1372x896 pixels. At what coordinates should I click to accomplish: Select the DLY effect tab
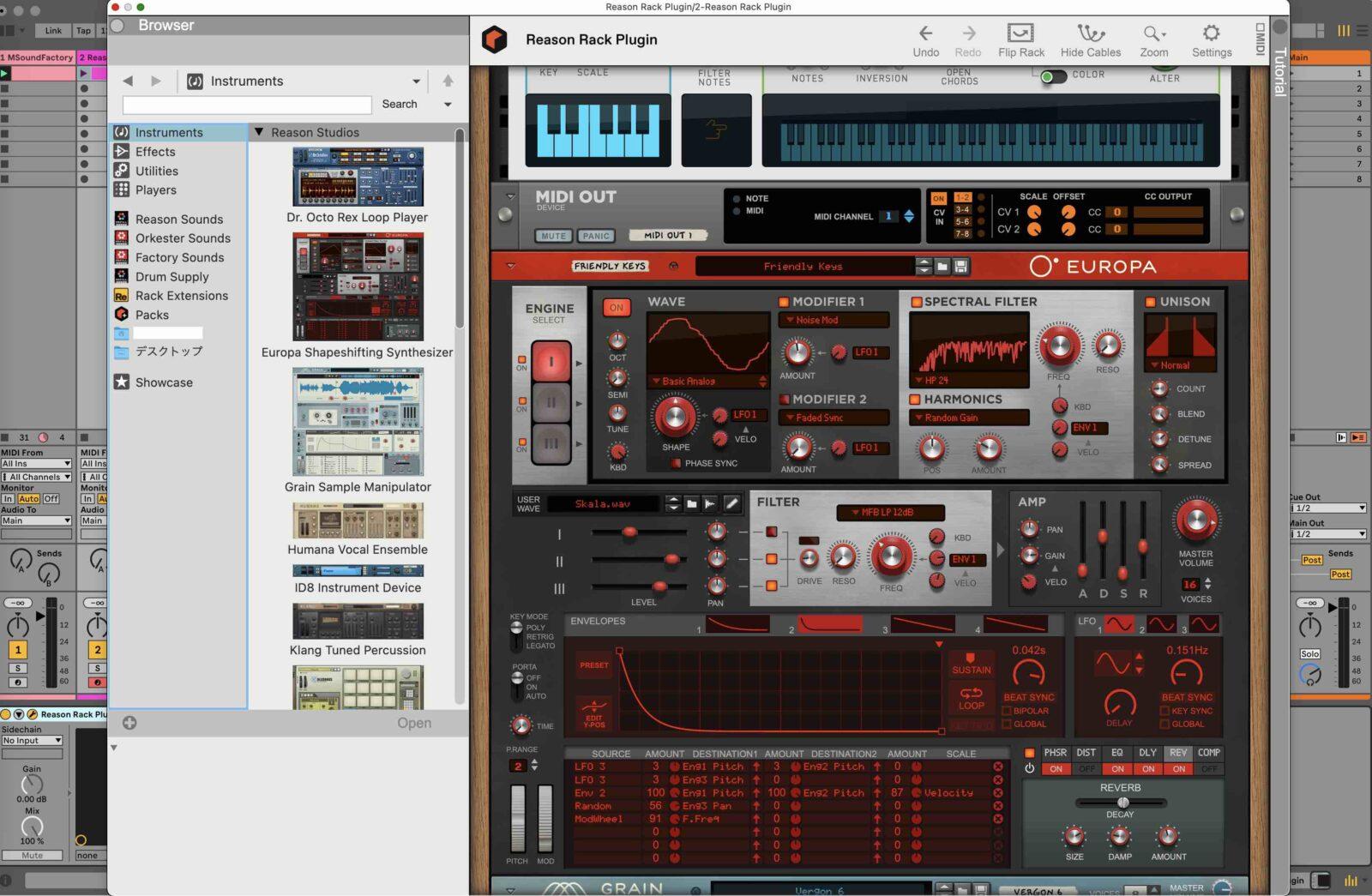[x=1147, y=753]
